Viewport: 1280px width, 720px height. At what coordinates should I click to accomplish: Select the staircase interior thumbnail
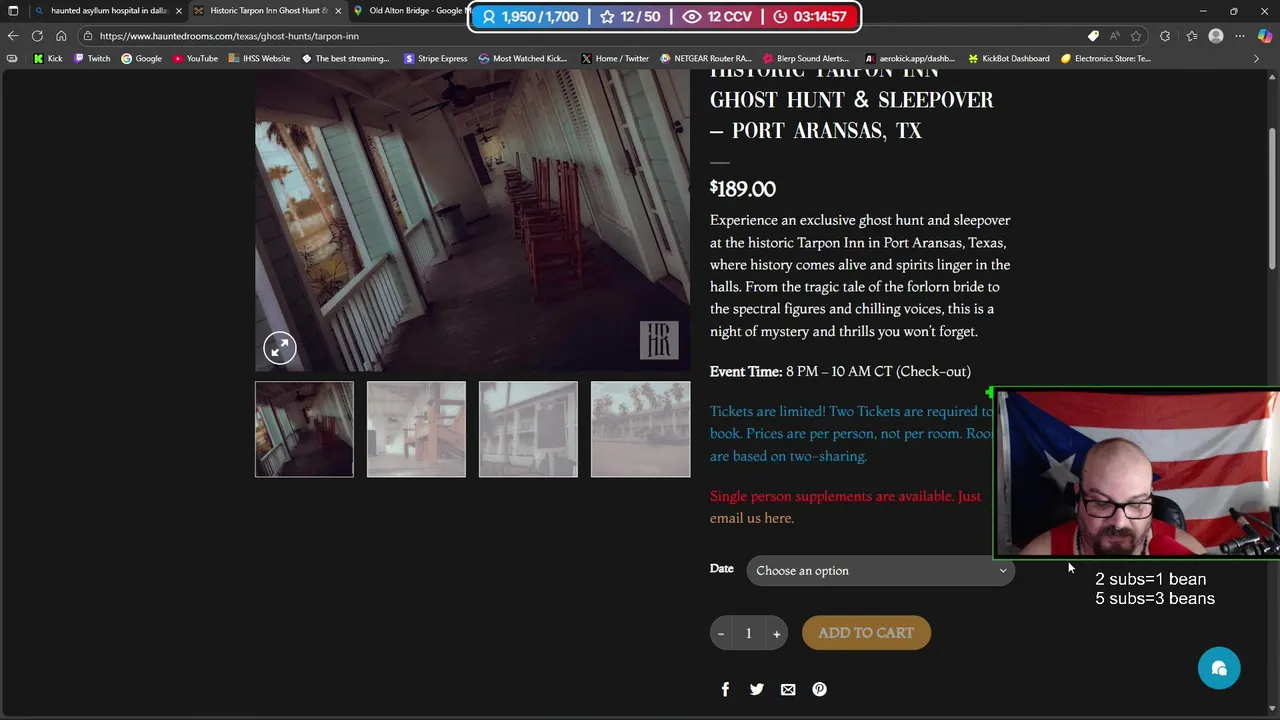point(416,429)
